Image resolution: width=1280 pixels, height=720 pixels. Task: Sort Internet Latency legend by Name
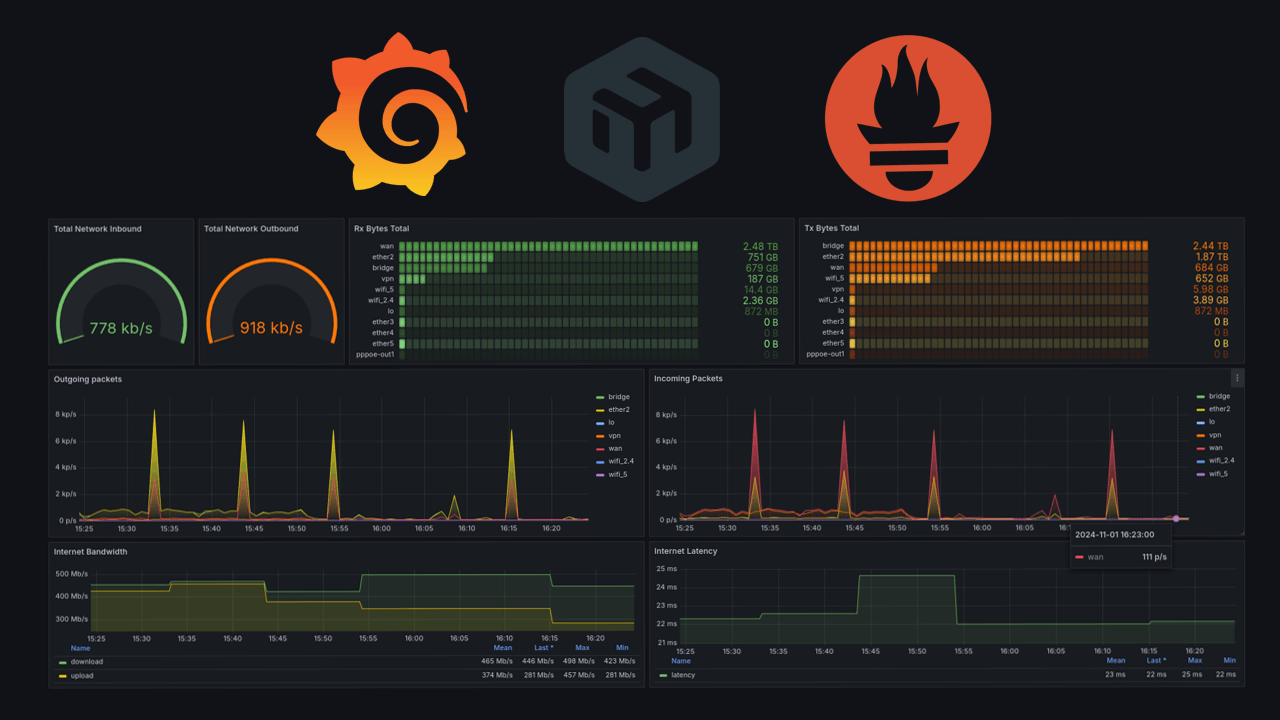point(680,661)
